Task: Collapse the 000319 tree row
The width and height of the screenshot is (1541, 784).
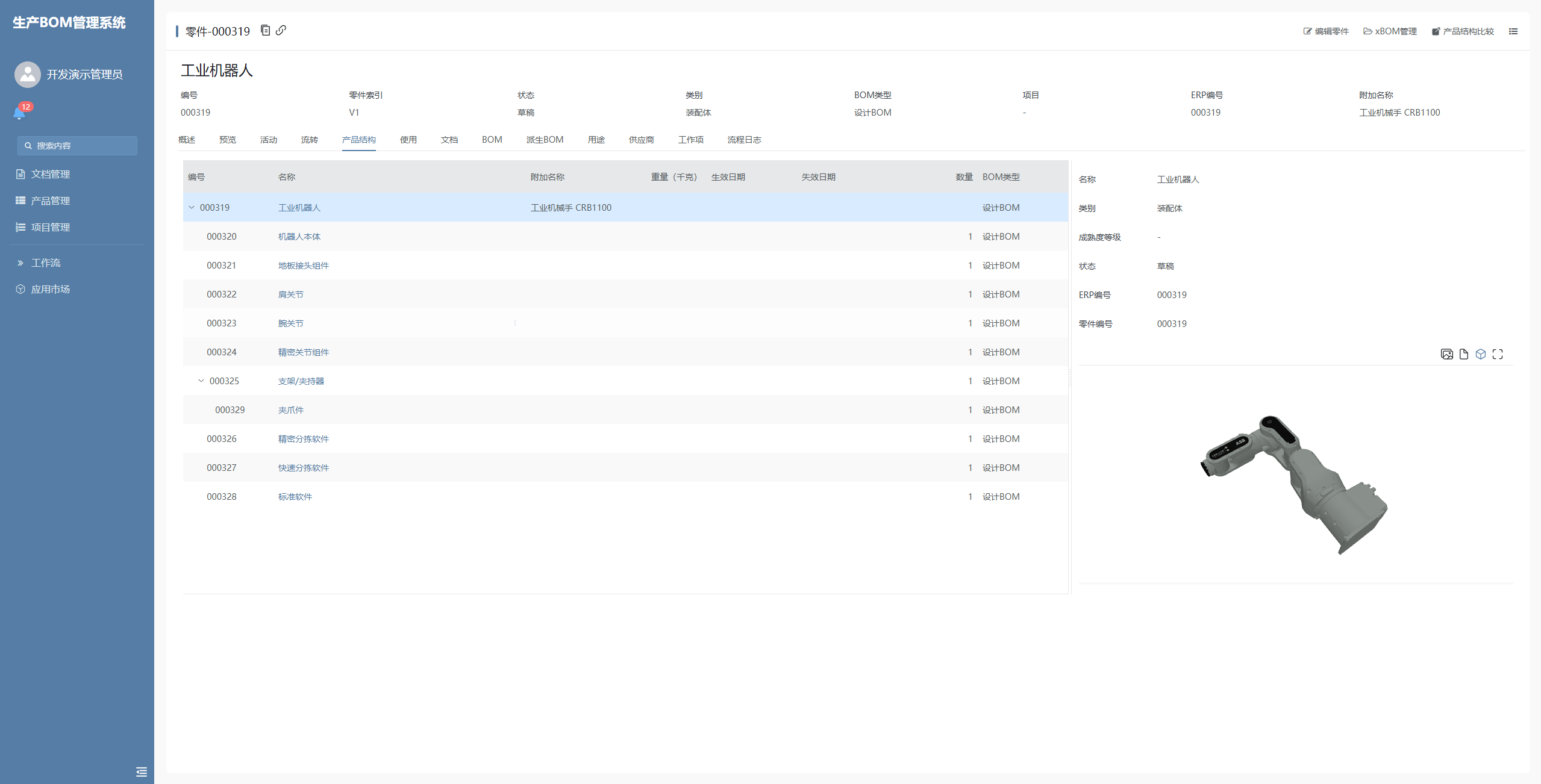Action: coord(192,208)
